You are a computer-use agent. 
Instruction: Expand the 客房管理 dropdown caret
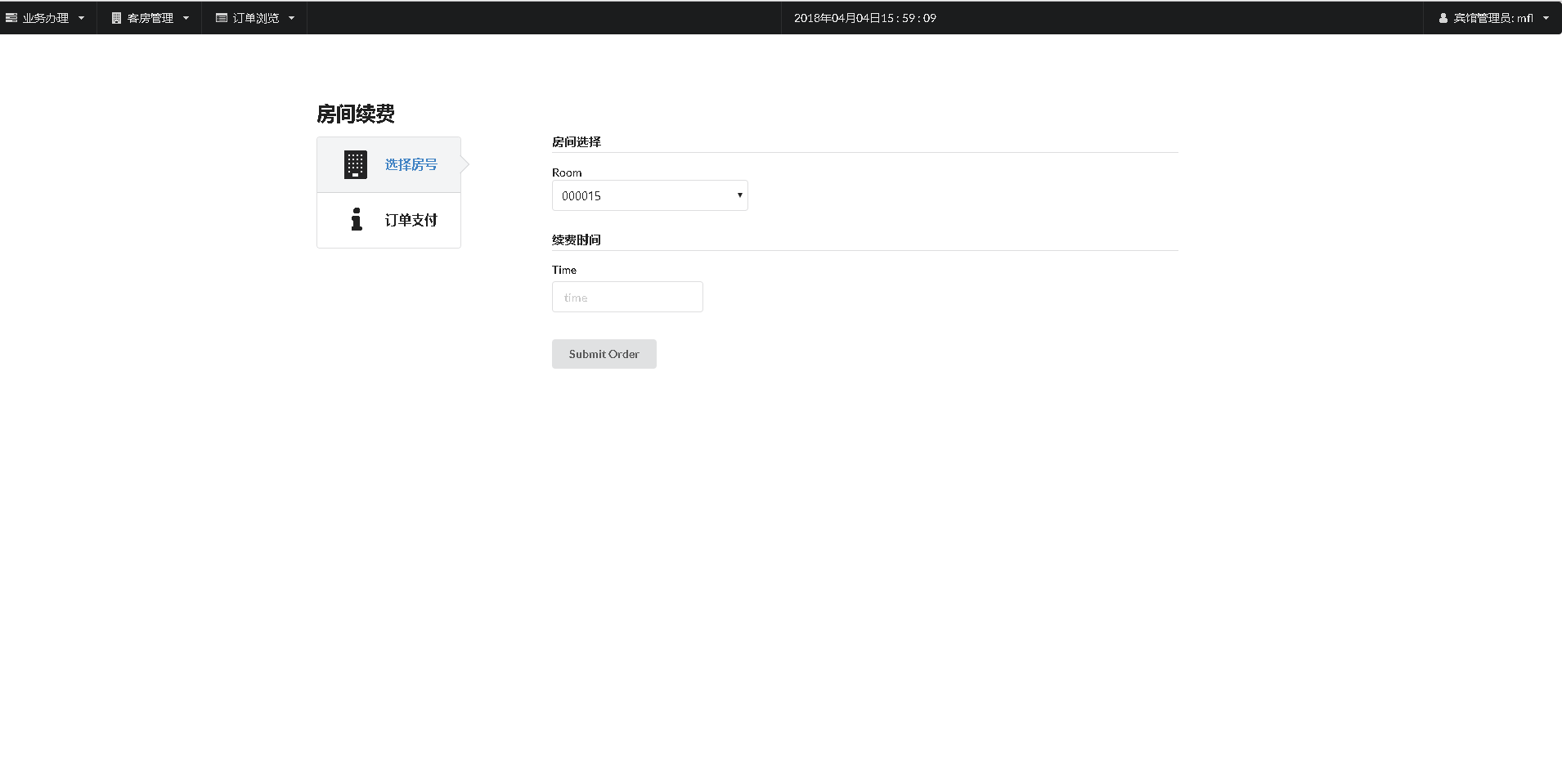click(x=186, y=18)
